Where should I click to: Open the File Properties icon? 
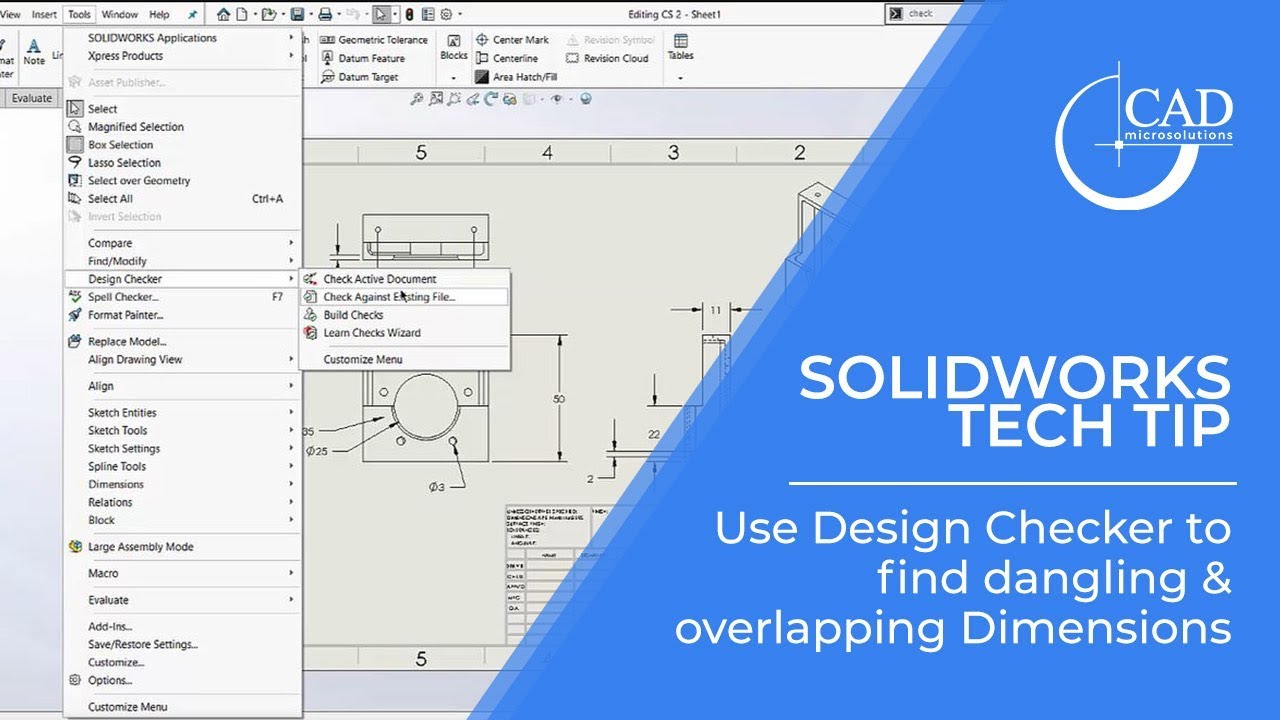428,14
